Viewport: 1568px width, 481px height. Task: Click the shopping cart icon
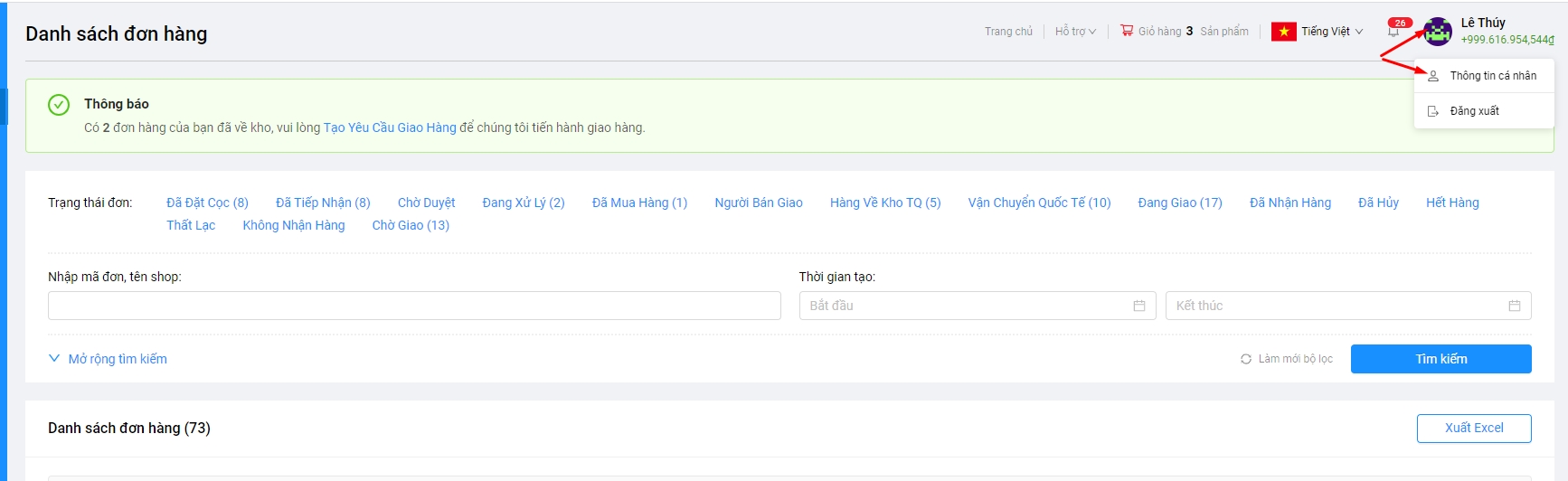(1127, 31)
